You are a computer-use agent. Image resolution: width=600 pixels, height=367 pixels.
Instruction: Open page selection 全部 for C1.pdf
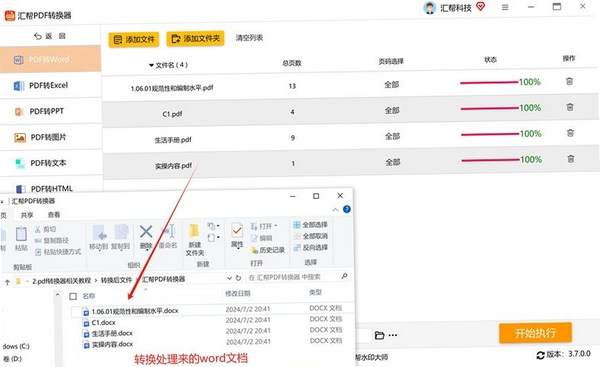click(392, 111)
